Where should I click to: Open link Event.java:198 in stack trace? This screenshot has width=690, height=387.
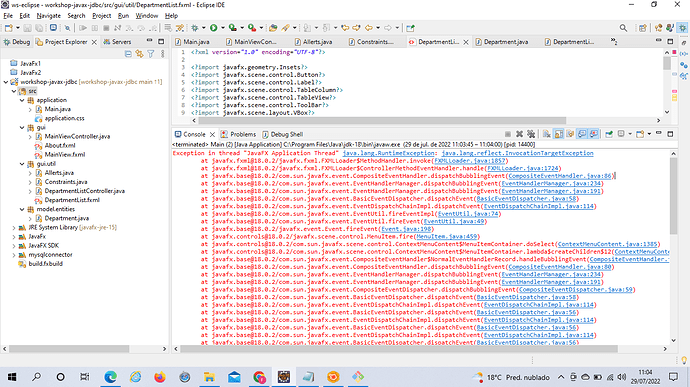[x=406, y=229]
